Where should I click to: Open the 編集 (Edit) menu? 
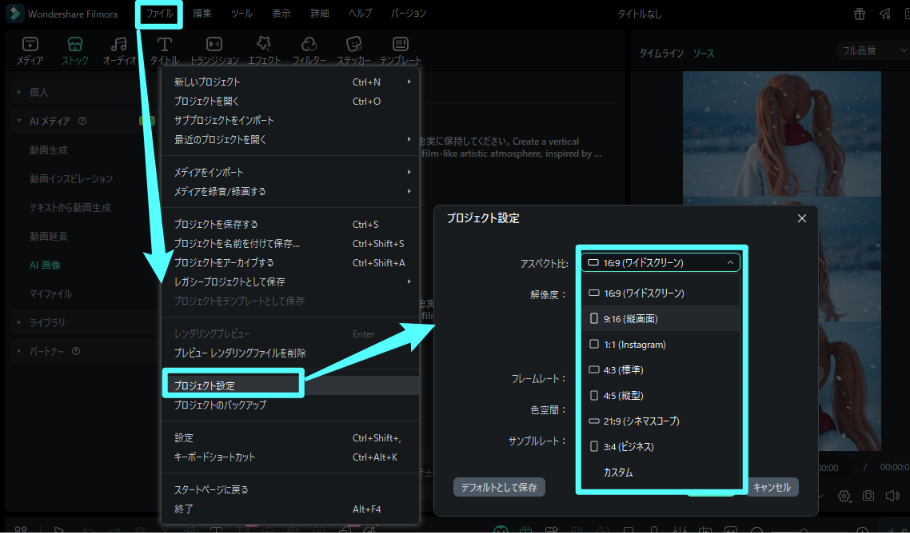(202, 14)
